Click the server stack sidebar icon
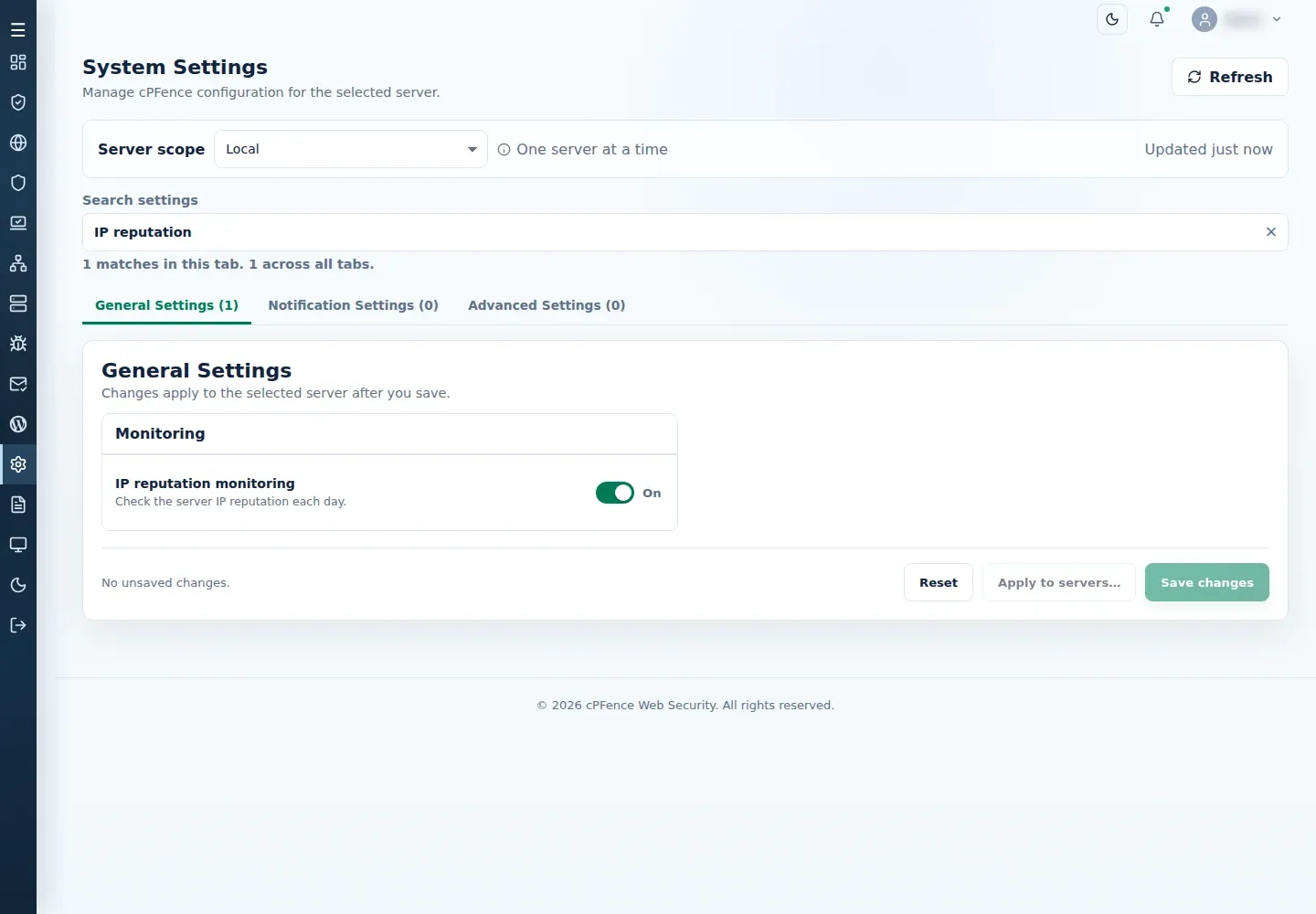This screenshot has width=1316, height=914. pyautogui.click(x=18, y=303)
